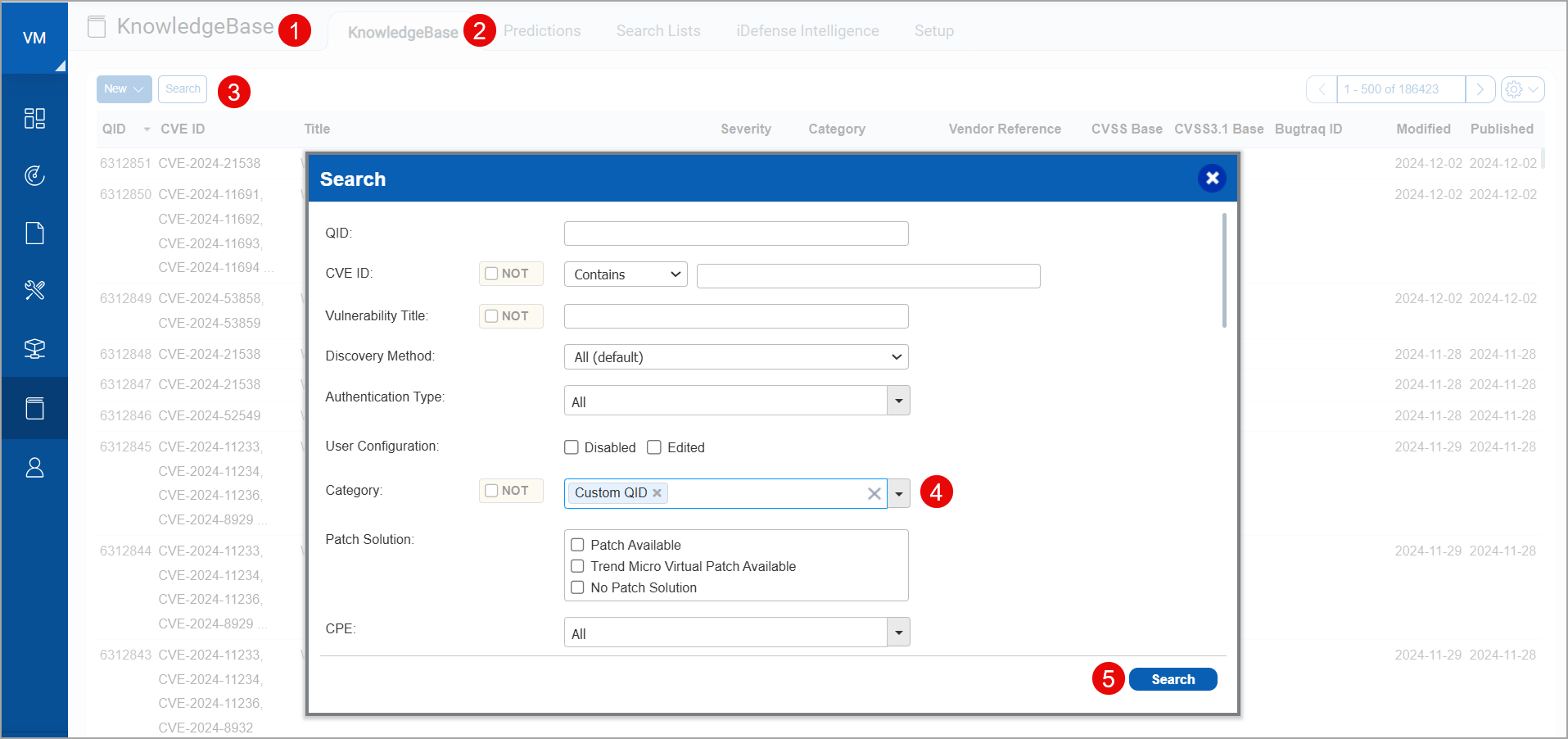
Task: Select the highlighted KnowledgeBase book icon
Action: tap(34, 407)
